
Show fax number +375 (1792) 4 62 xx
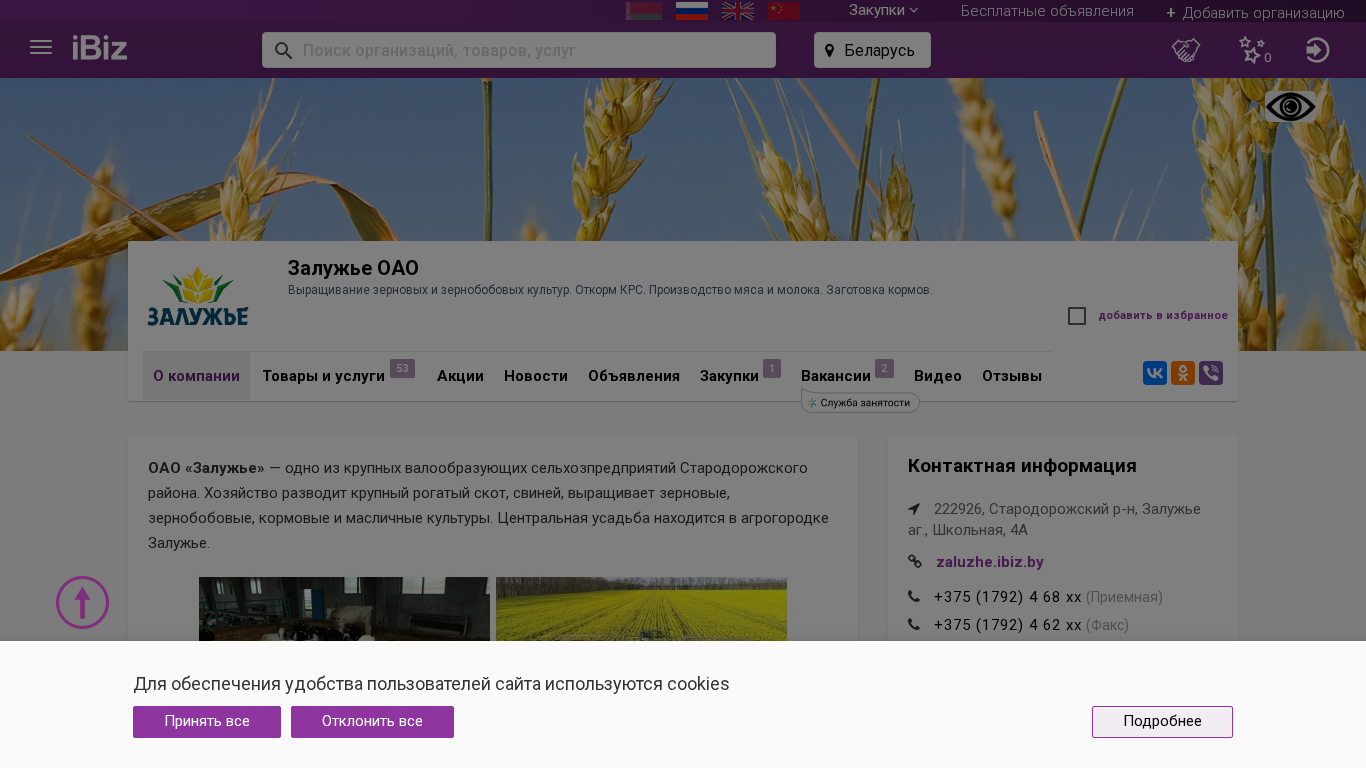click(1008, 625)
